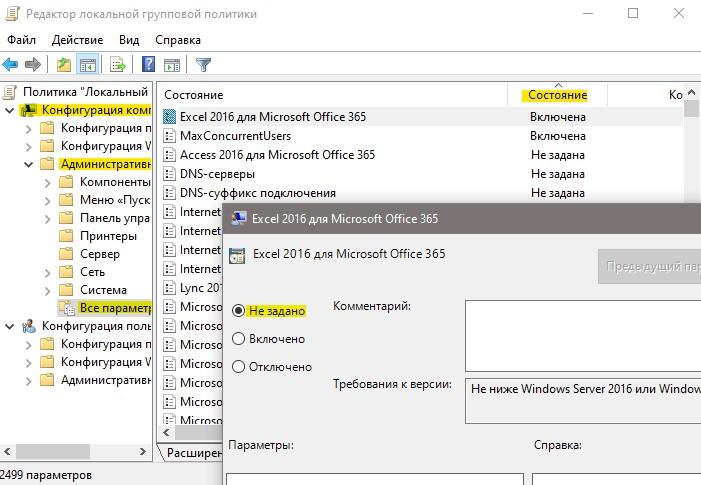The image size is (701, 485).
Task: Click the Up one level folder icon
Action: pyautogui.click(x=64, y=65)
